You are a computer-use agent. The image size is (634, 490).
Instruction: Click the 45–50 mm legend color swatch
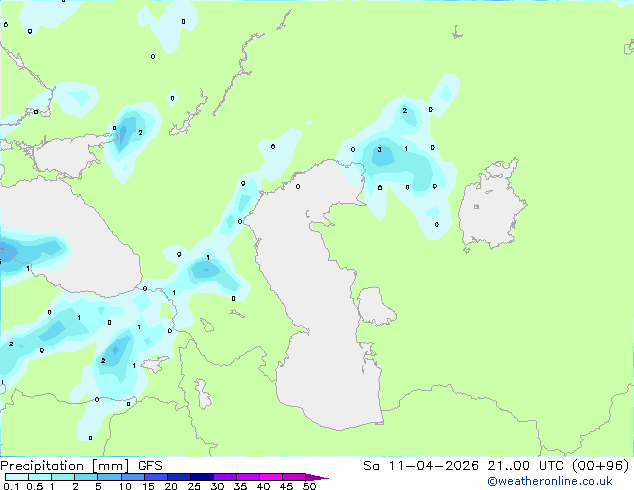[x=294, y=477]
